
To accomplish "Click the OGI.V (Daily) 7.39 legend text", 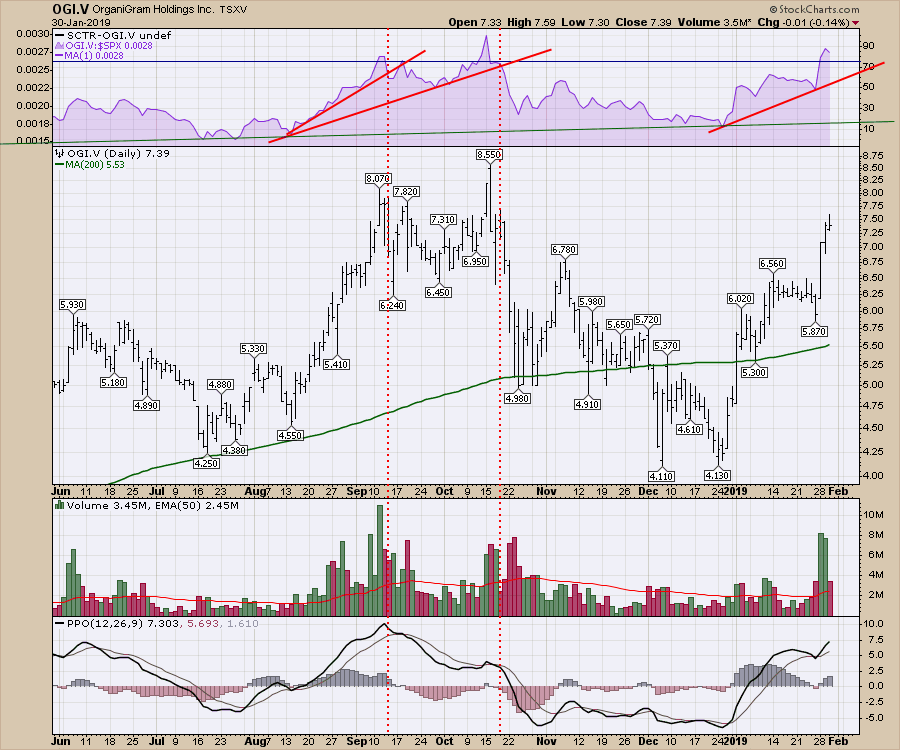I will point(118,153).
